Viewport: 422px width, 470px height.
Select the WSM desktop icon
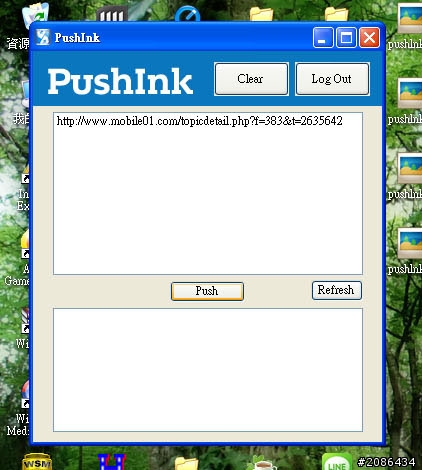coord(37,462)
